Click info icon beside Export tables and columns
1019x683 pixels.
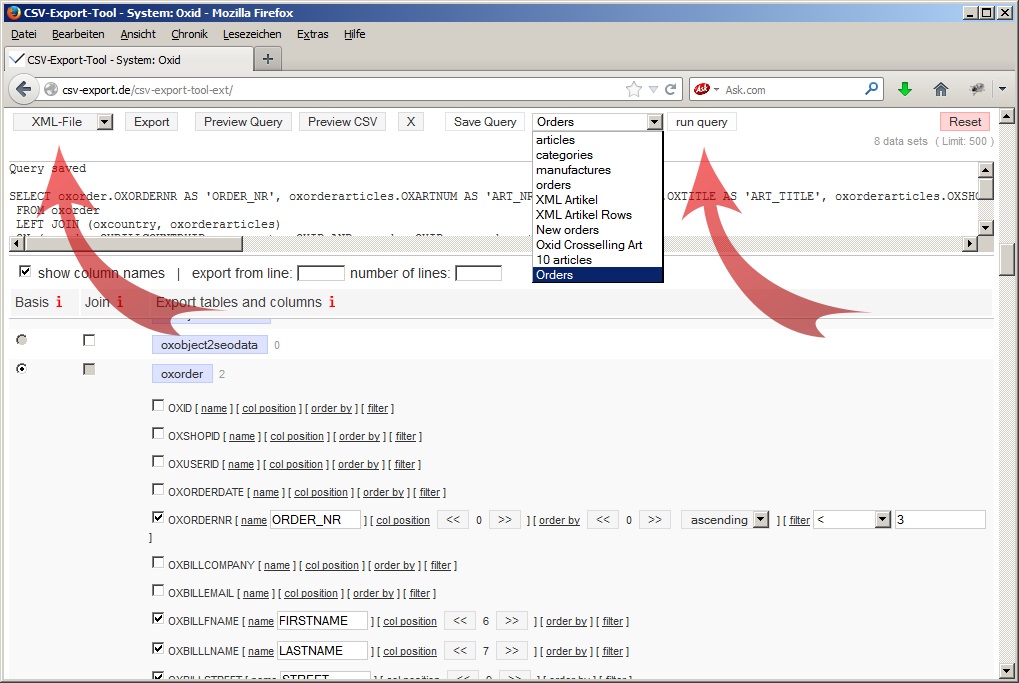(x=332, y=302)
